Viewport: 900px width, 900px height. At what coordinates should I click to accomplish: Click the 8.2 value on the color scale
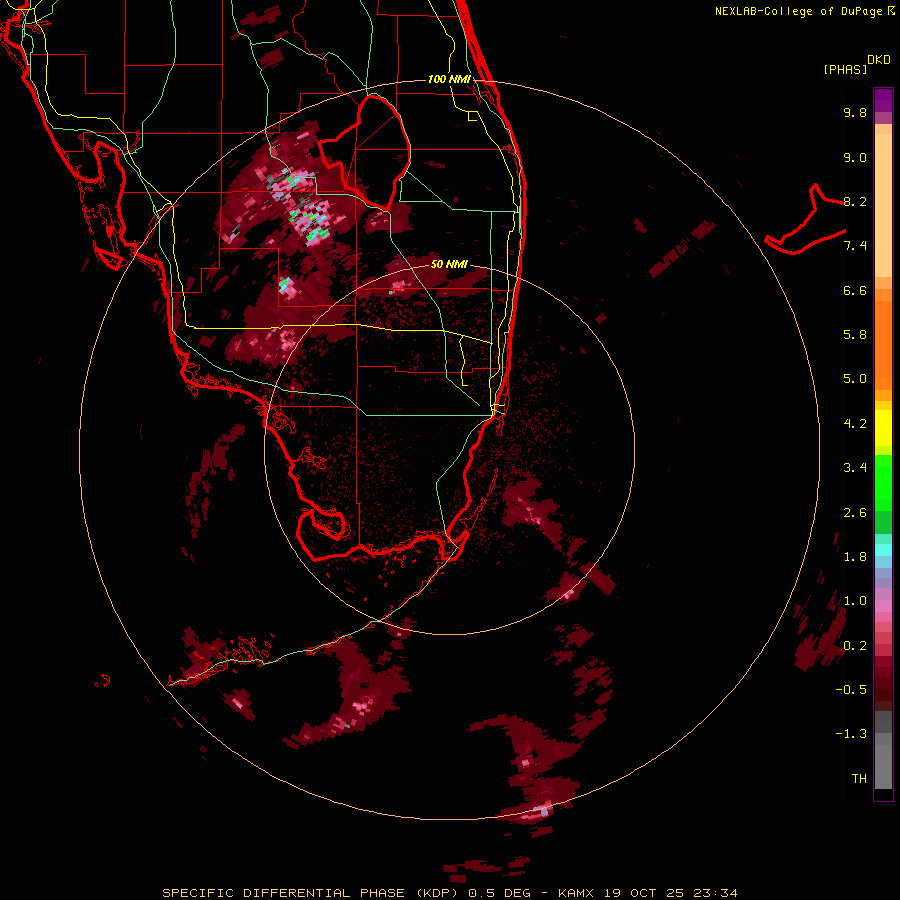[855, 201]
